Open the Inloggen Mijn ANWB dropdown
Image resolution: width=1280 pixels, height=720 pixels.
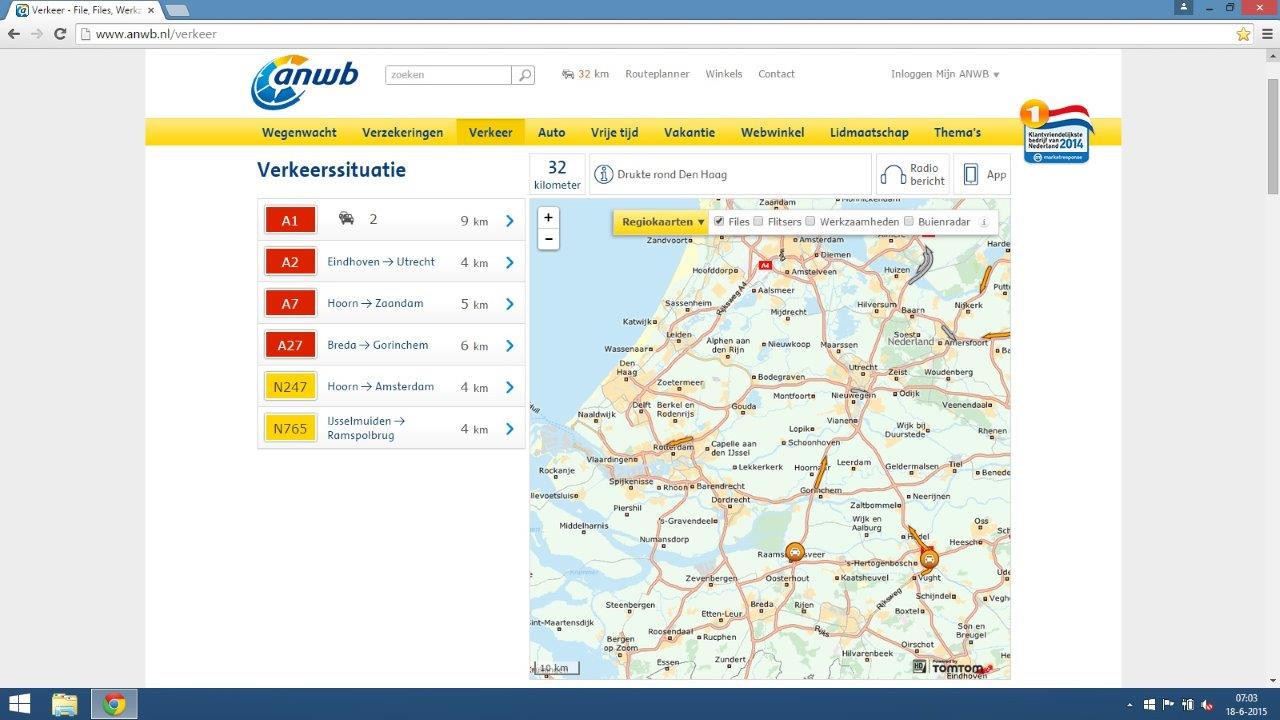pyautogui.click(x=945, y=74)
